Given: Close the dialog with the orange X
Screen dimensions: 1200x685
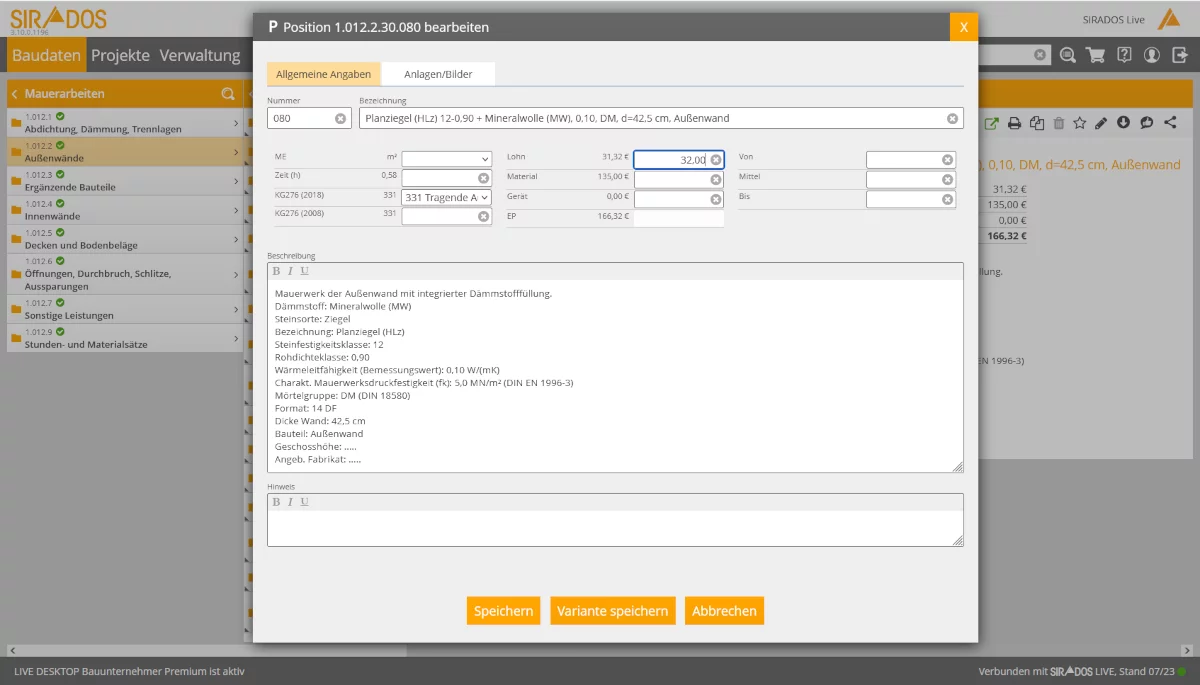Looking at the screenshot, I should pyautogui.click(x=963, y=27).
